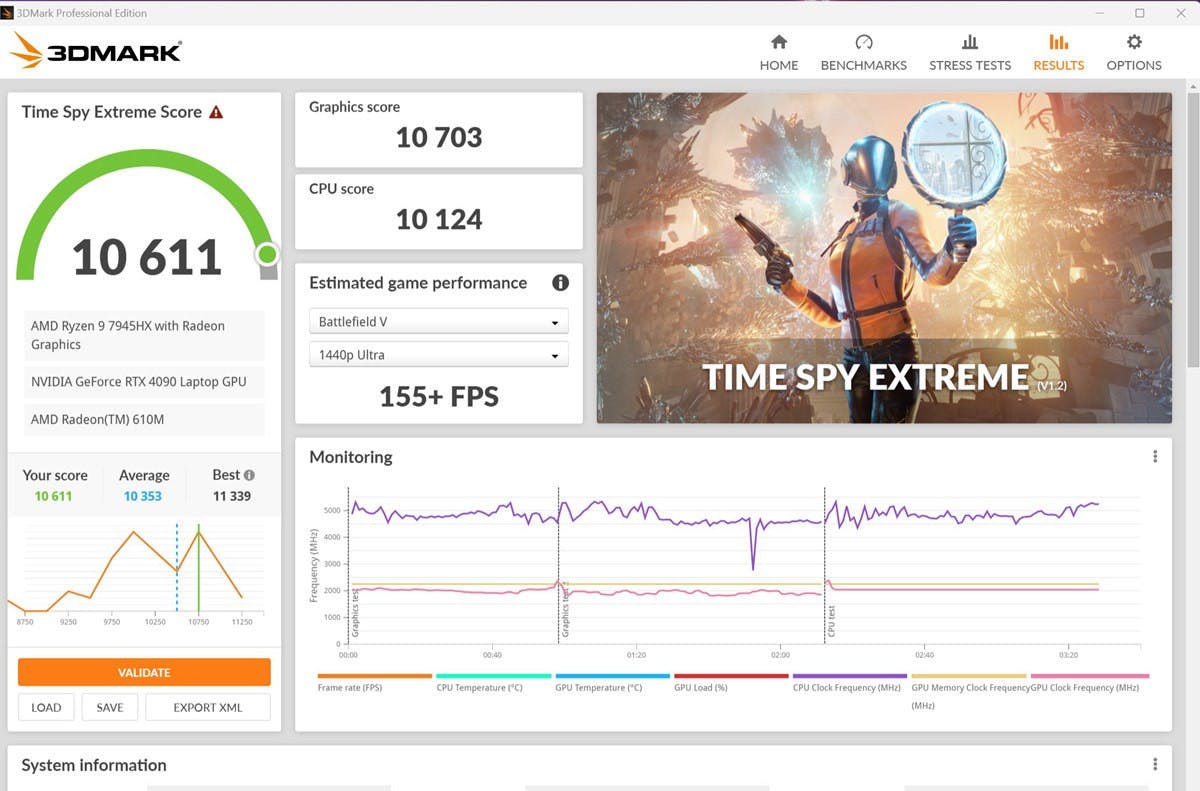
Task: Click the Best score 11 339
Action: pyautogui.click(x=232, y=496)
